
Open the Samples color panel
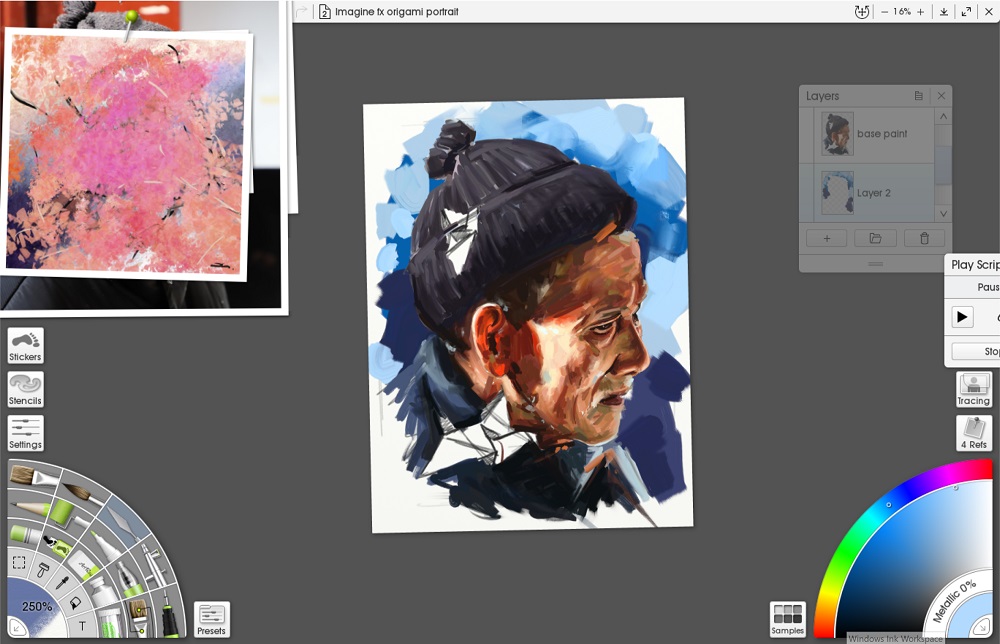coord(788,620)
